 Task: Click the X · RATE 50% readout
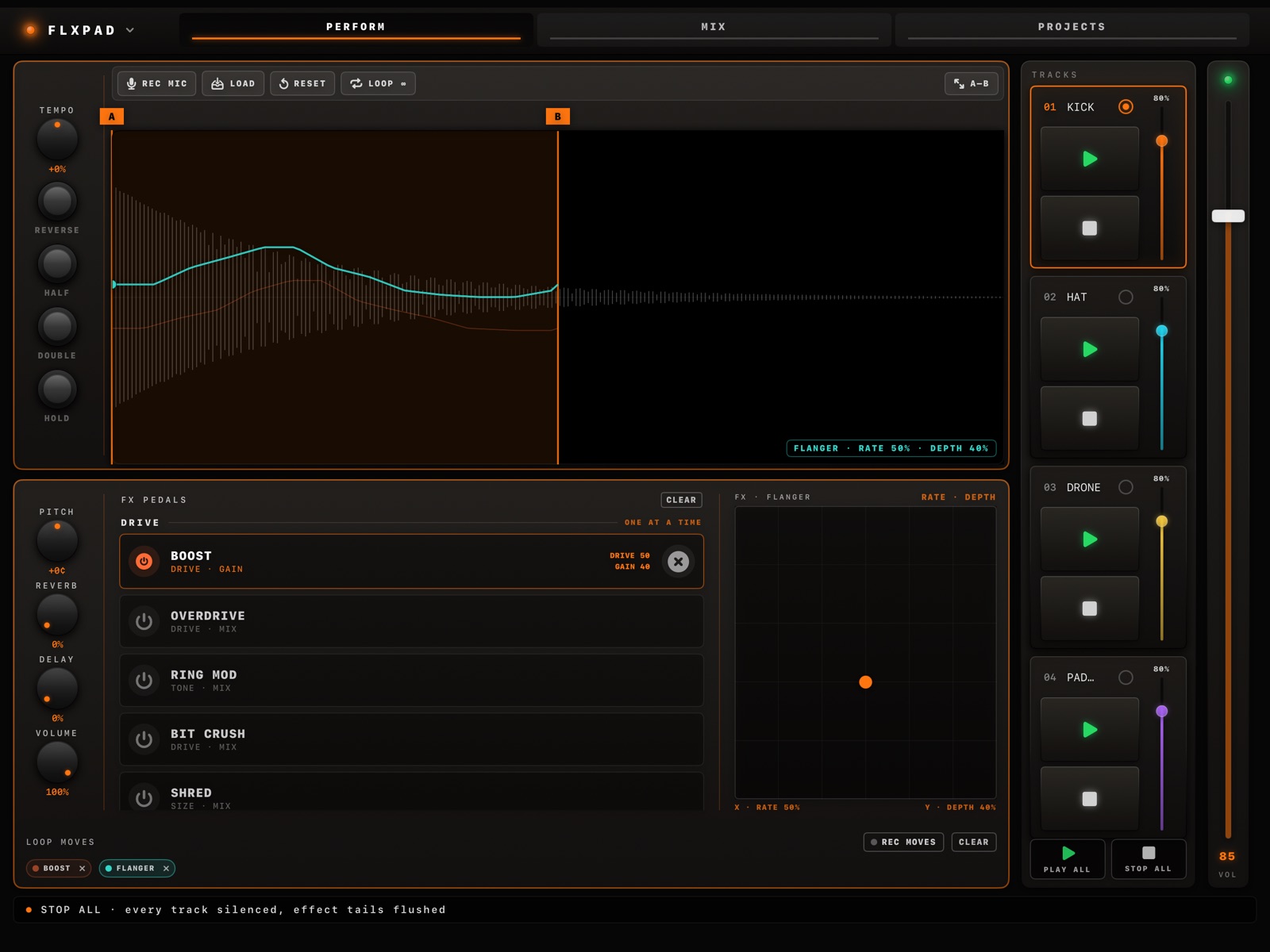(x=768, y=808)
